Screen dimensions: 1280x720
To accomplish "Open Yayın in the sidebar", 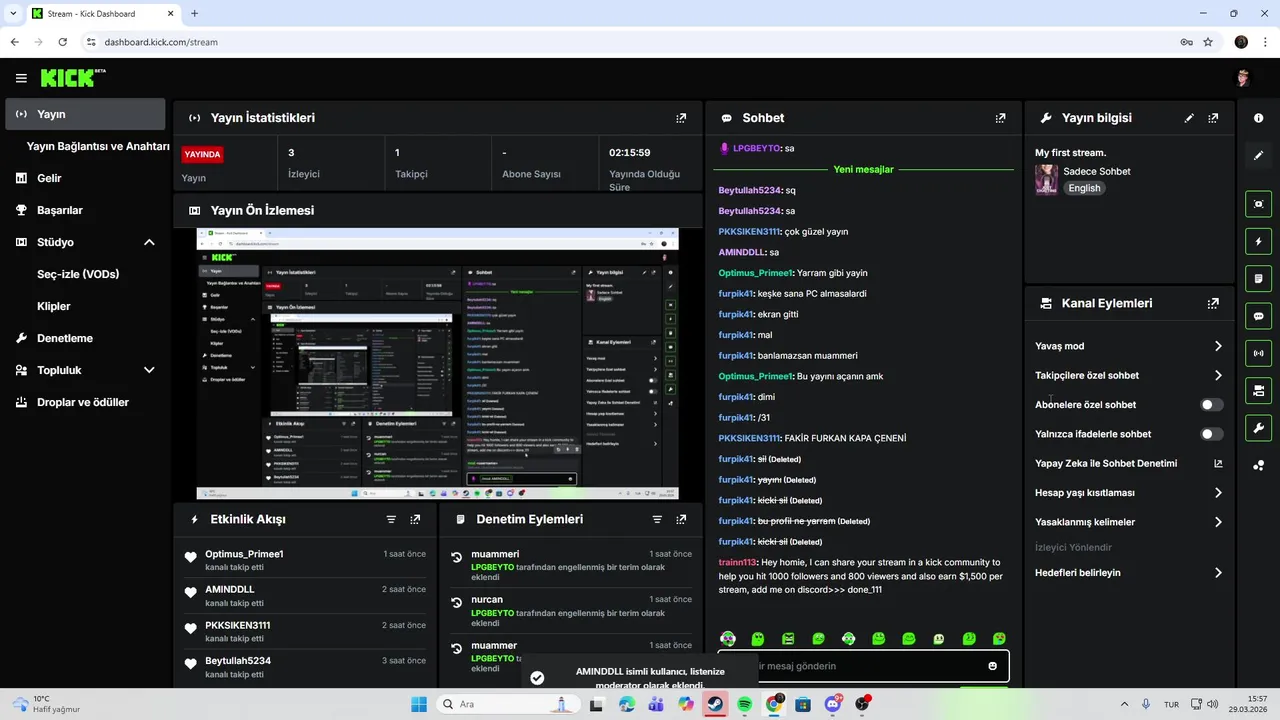I will pos(85,114).
